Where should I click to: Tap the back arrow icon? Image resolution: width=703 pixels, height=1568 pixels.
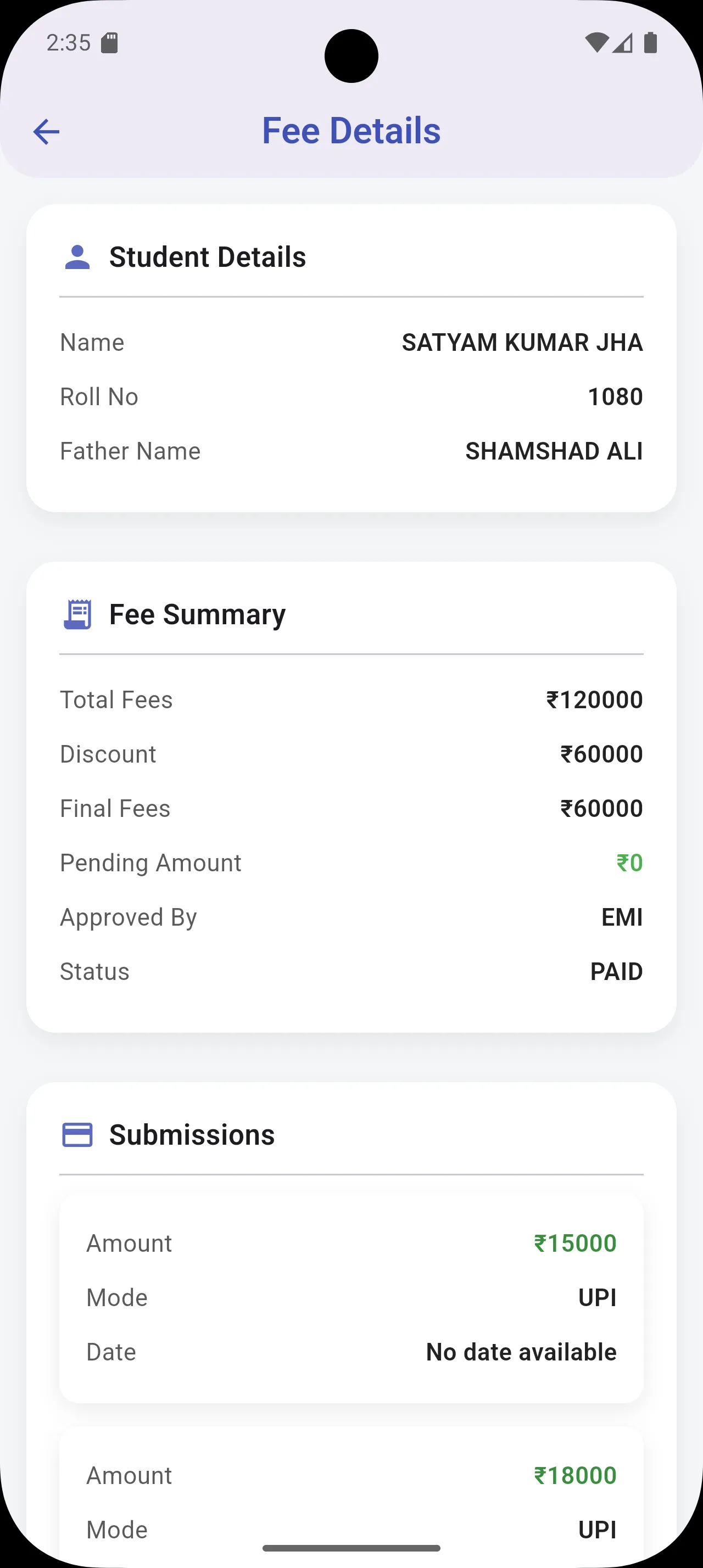46,131
